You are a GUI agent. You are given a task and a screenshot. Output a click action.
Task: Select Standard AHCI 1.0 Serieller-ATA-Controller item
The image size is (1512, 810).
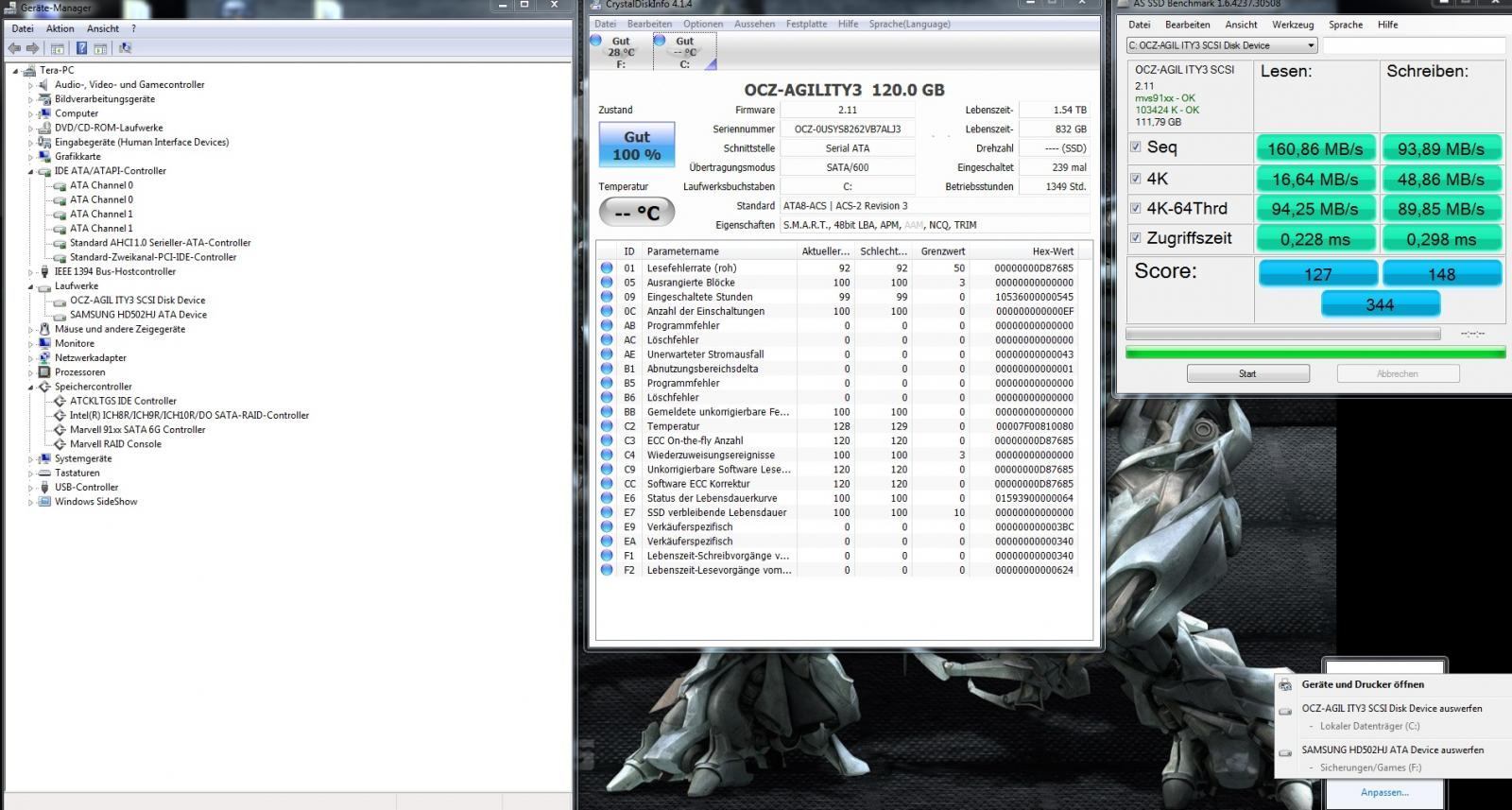click(160, 243)
